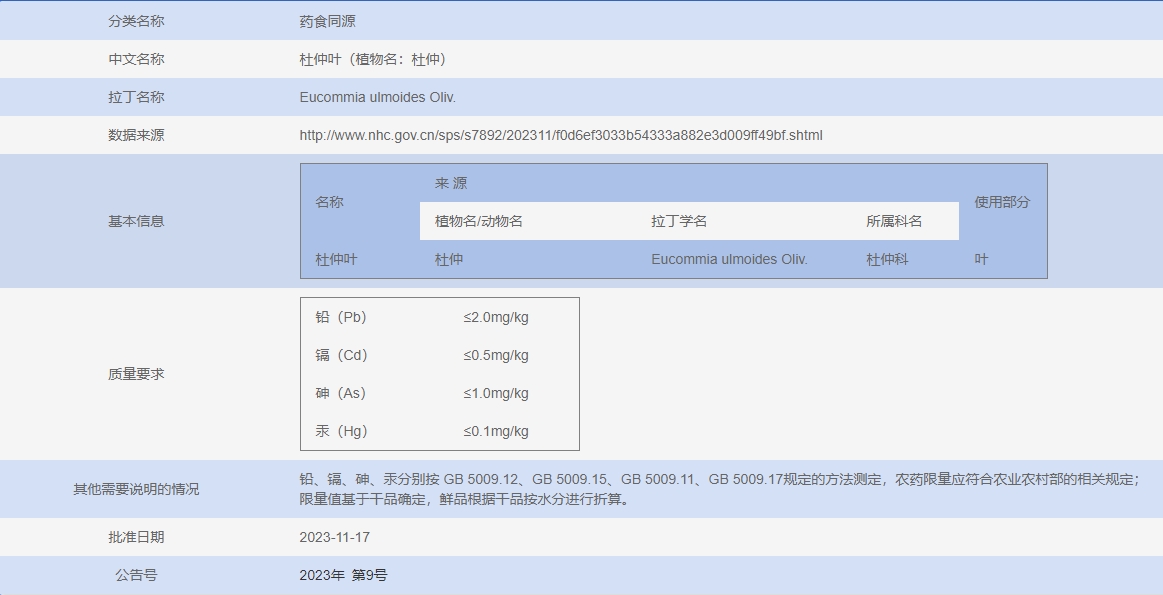Select the ≤0.1mg/kg mercury limit
The width and height of the screenshot is (1163, 595).
[496, 431]
